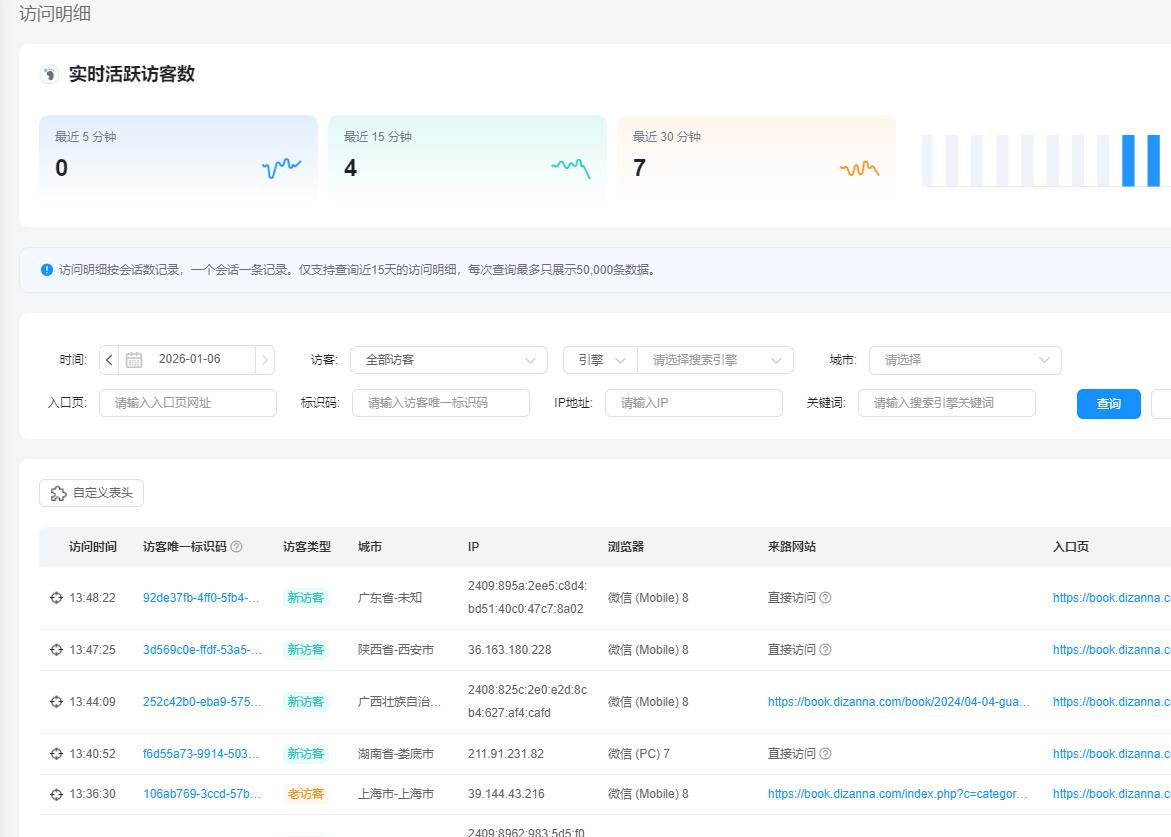Click the help icon beside 访客唯一标识码
The width and height of the screenshot is (1171, 837).
(x=237, y=547)
